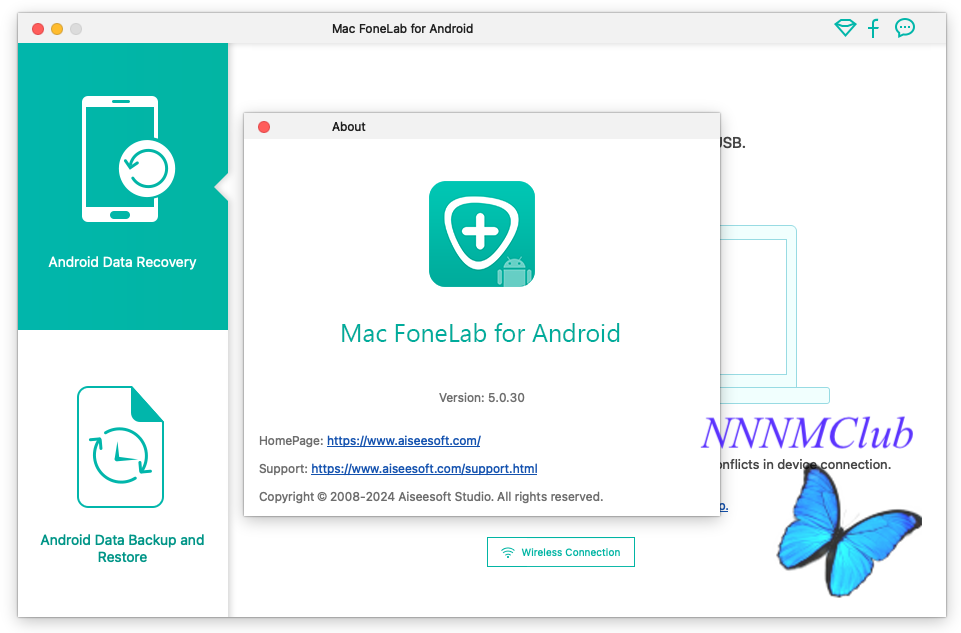Open the feedback chat bubble icon

tap(905, 28)
